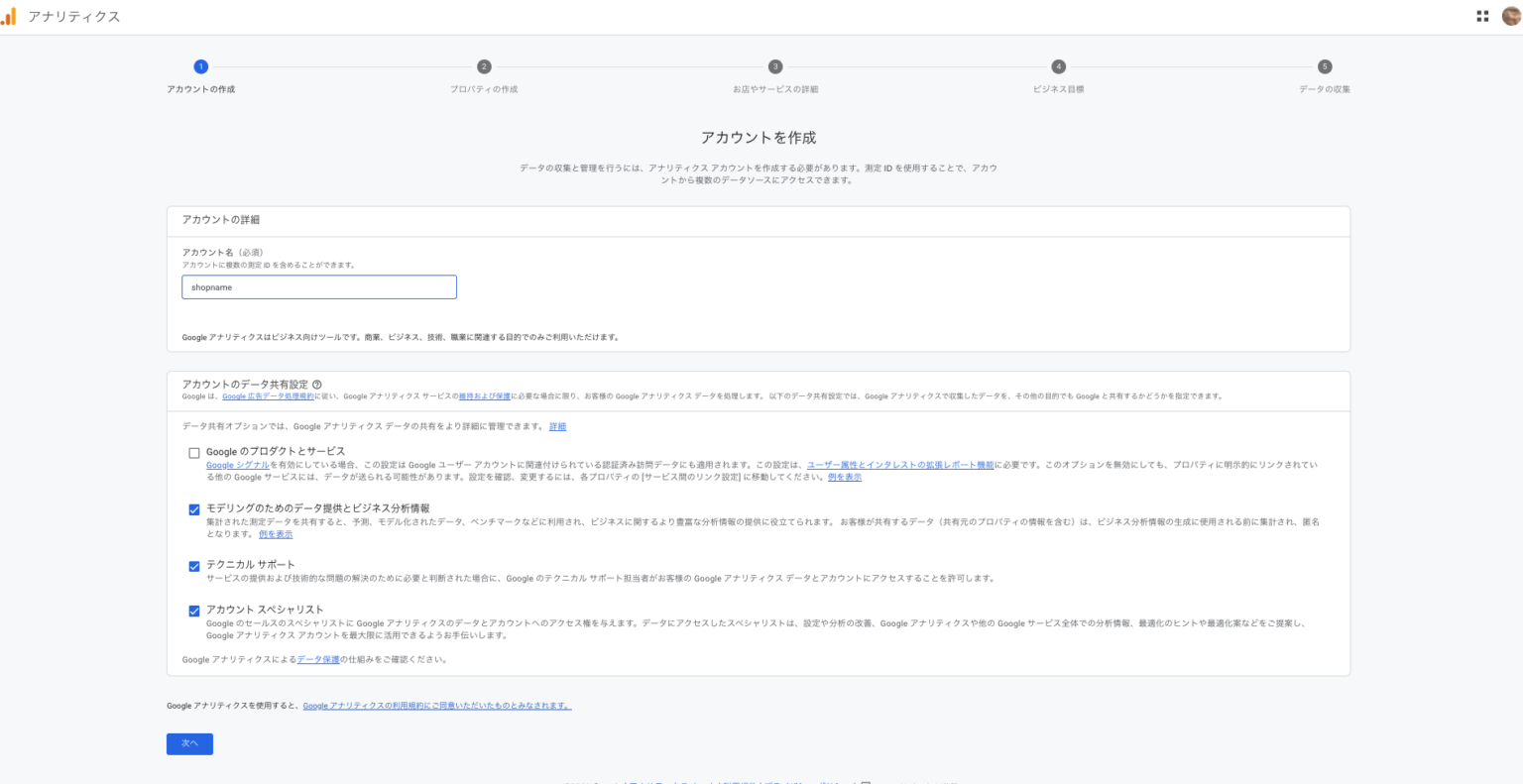Open the user profile avatar
Viewport: 1523px width, 784px height.
point(1511,16)
